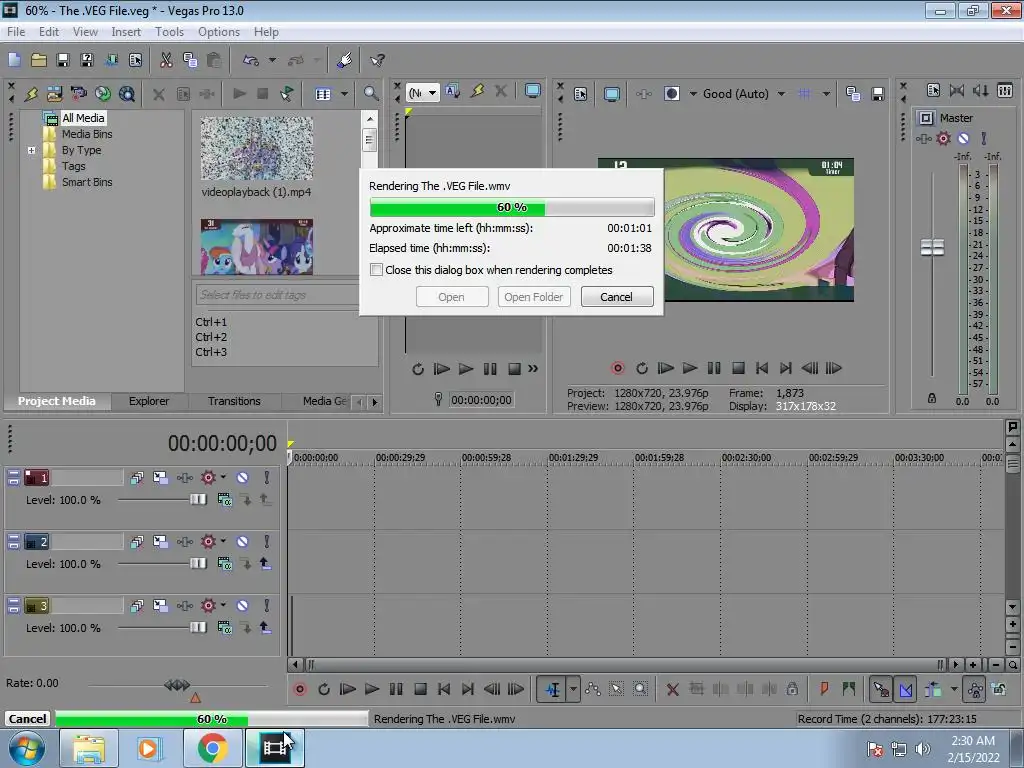The height and width of the screenshot is (768, 1024).
Task: Click Cancel in the status bar
Action: [x=27, y=718]
